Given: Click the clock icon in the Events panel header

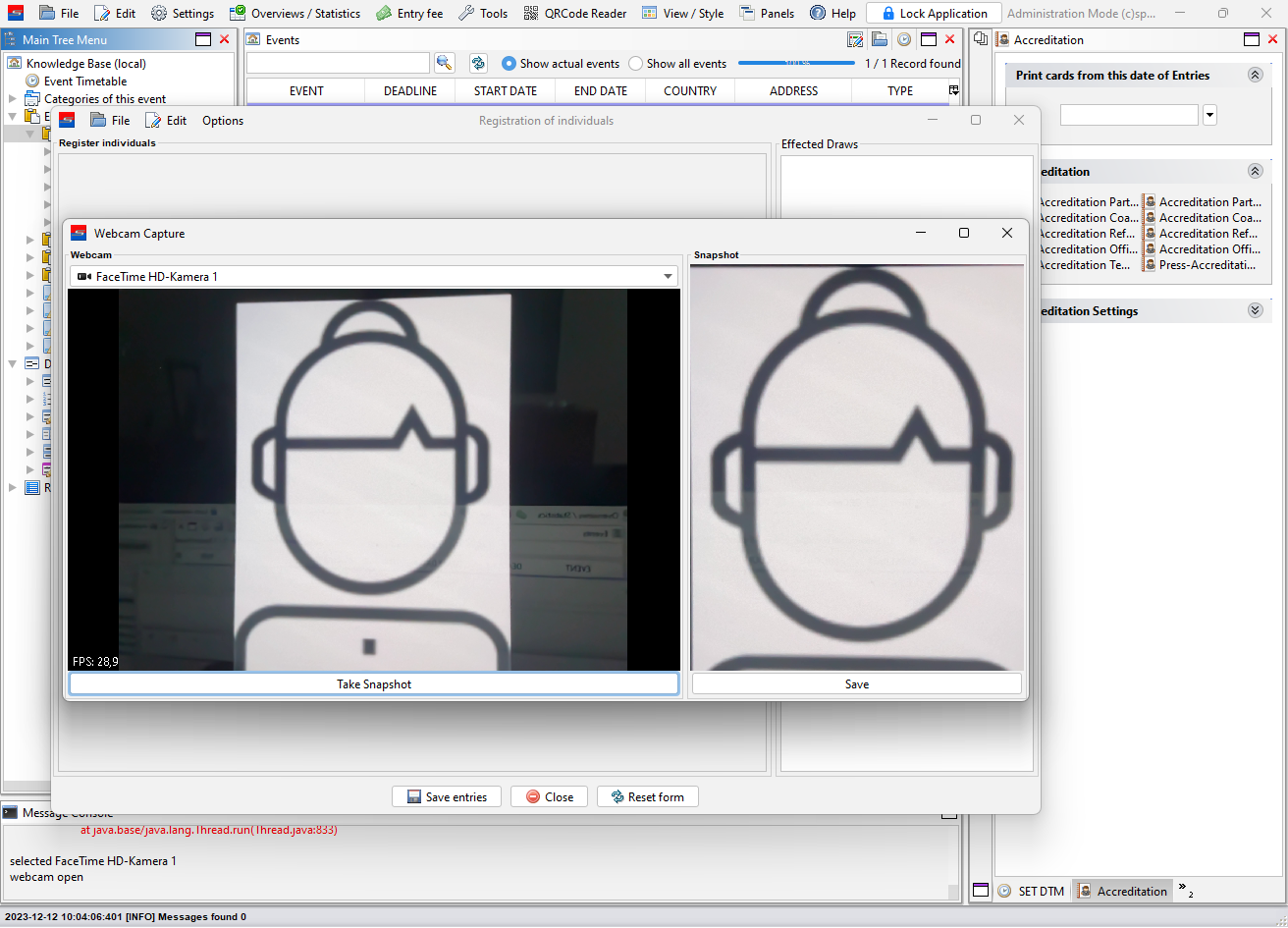Looking at the screenshot, I should click(x=903, y=39).
